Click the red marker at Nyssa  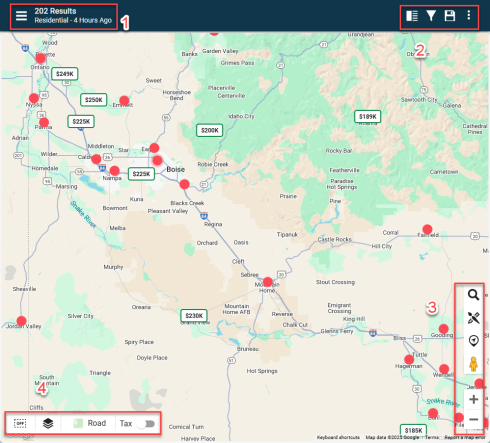[34, 98]
